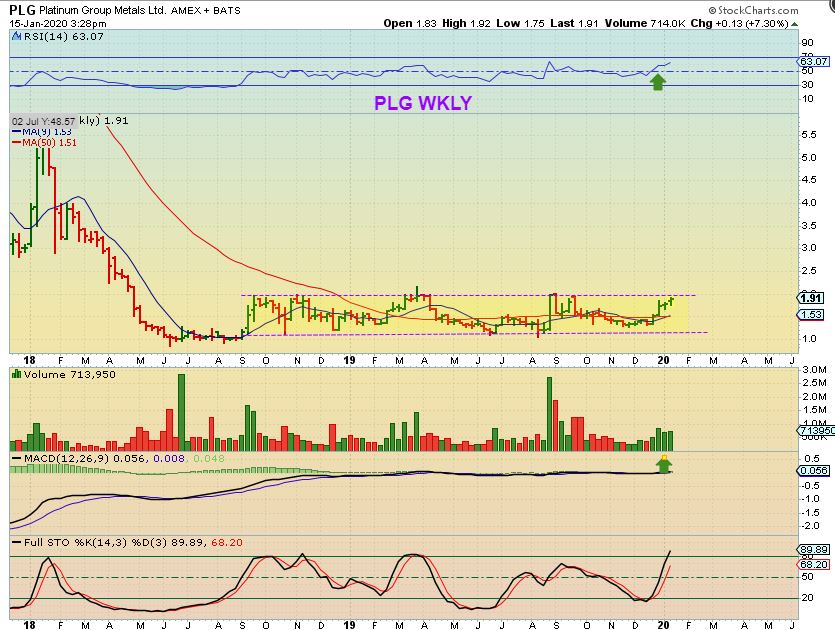Select the RSI(14) 63.07 indicator label
This screenshot has height=630, width=835.
point(63,36)
